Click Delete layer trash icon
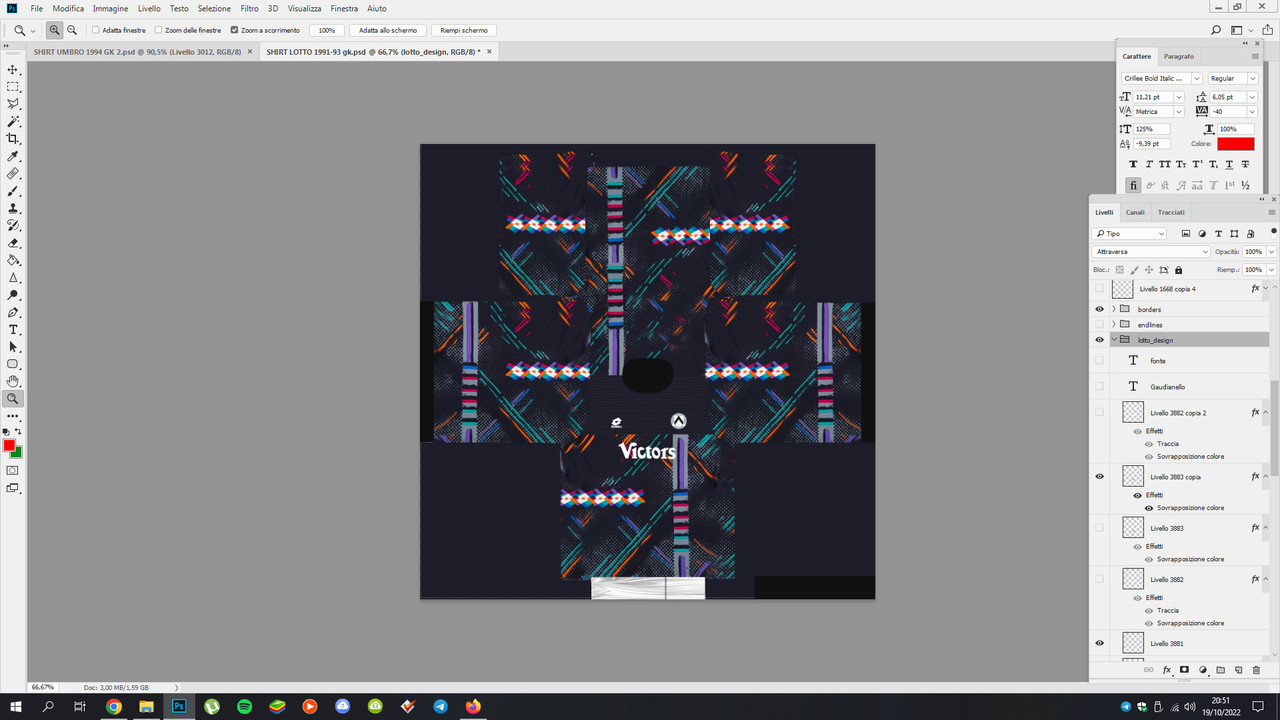The width and height of the screenshot is (1280, 720). click(1257, 670)
